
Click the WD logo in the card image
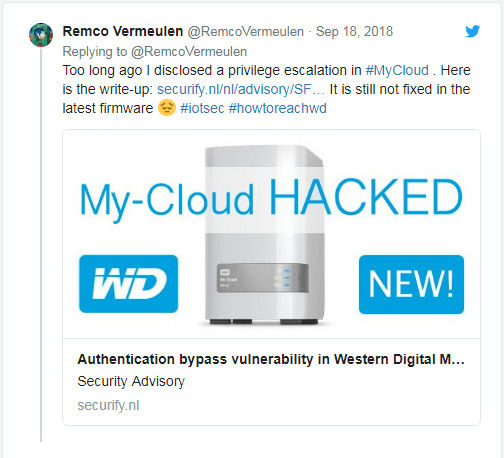(x=129, y=284)
